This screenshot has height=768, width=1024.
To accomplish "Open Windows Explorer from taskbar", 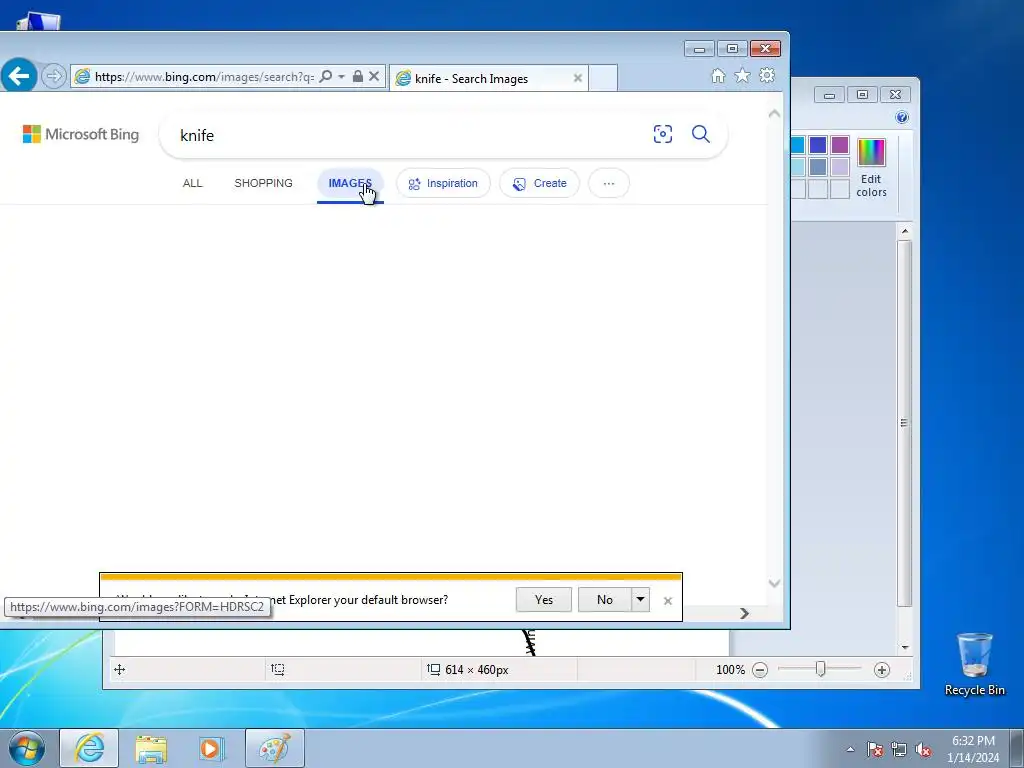I will [x=151, y=748].
